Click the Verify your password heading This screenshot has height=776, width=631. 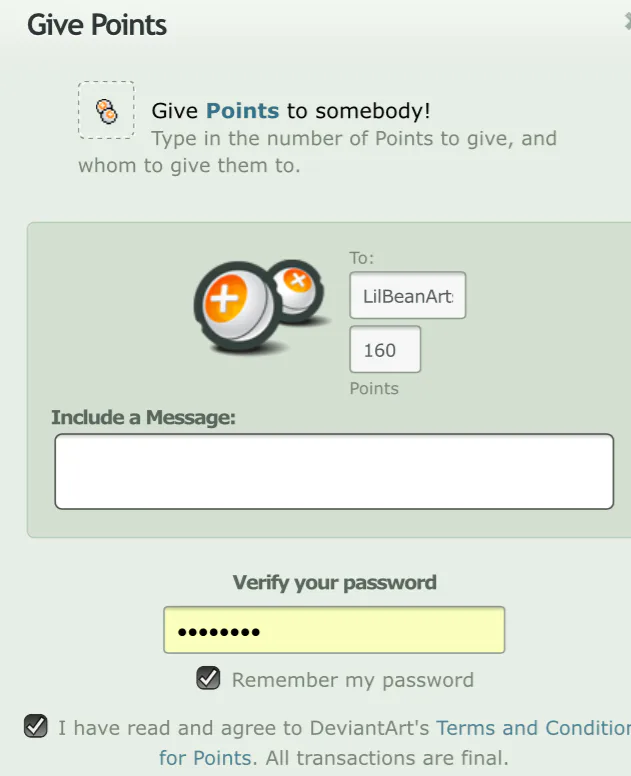click(x=335, y=582)
